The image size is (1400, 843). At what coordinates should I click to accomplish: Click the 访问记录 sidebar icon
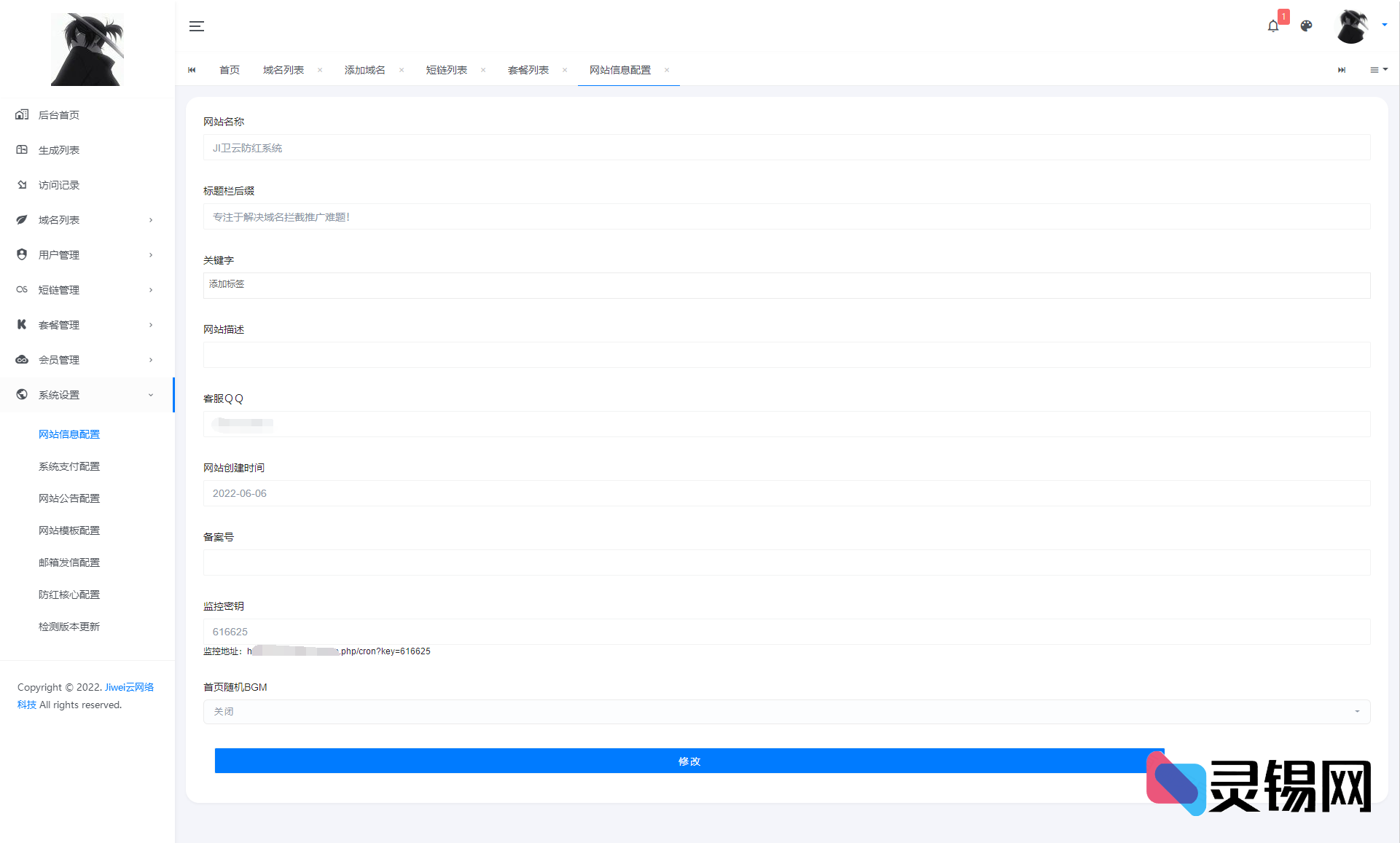click(22, 184)
